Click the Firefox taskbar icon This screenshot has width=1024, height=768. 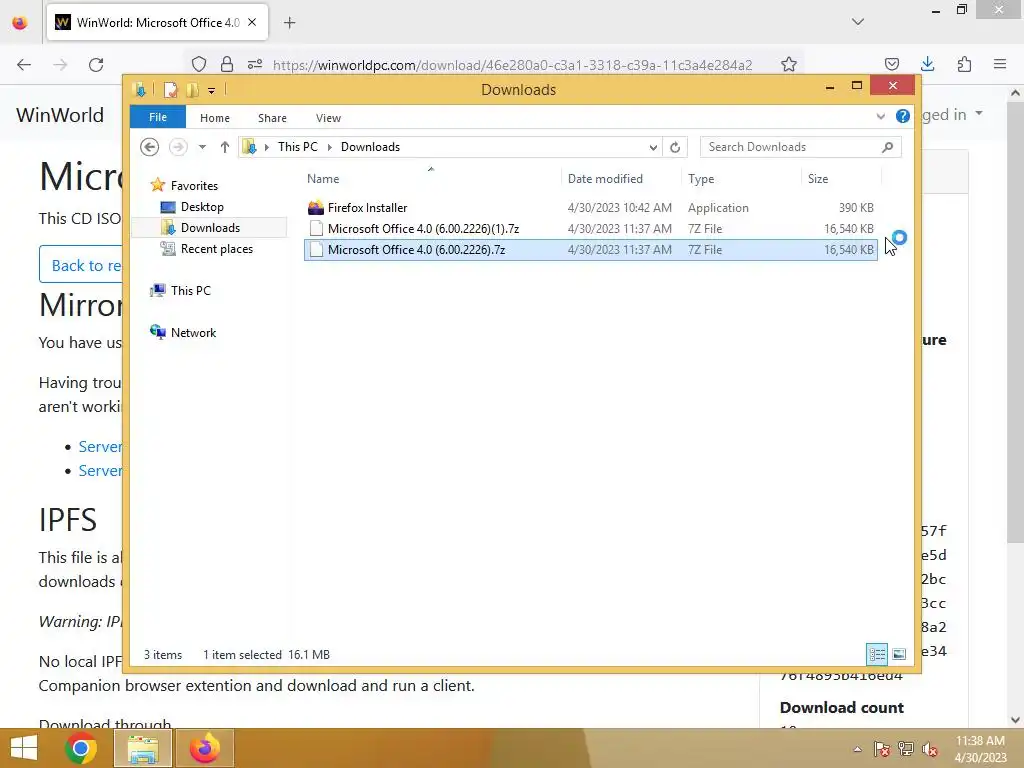click(x=205, y=748)
